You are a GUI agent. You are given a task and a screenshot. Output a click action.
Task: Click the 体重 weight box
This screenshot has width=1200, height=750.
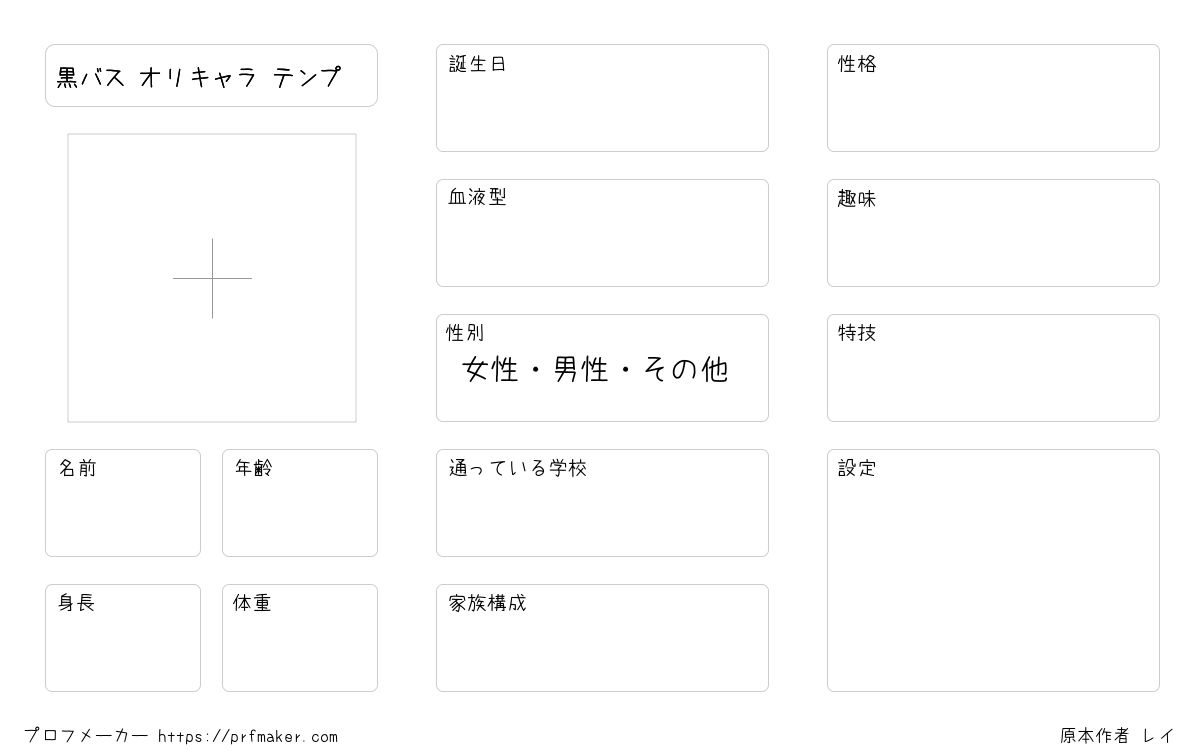point(300,638)
